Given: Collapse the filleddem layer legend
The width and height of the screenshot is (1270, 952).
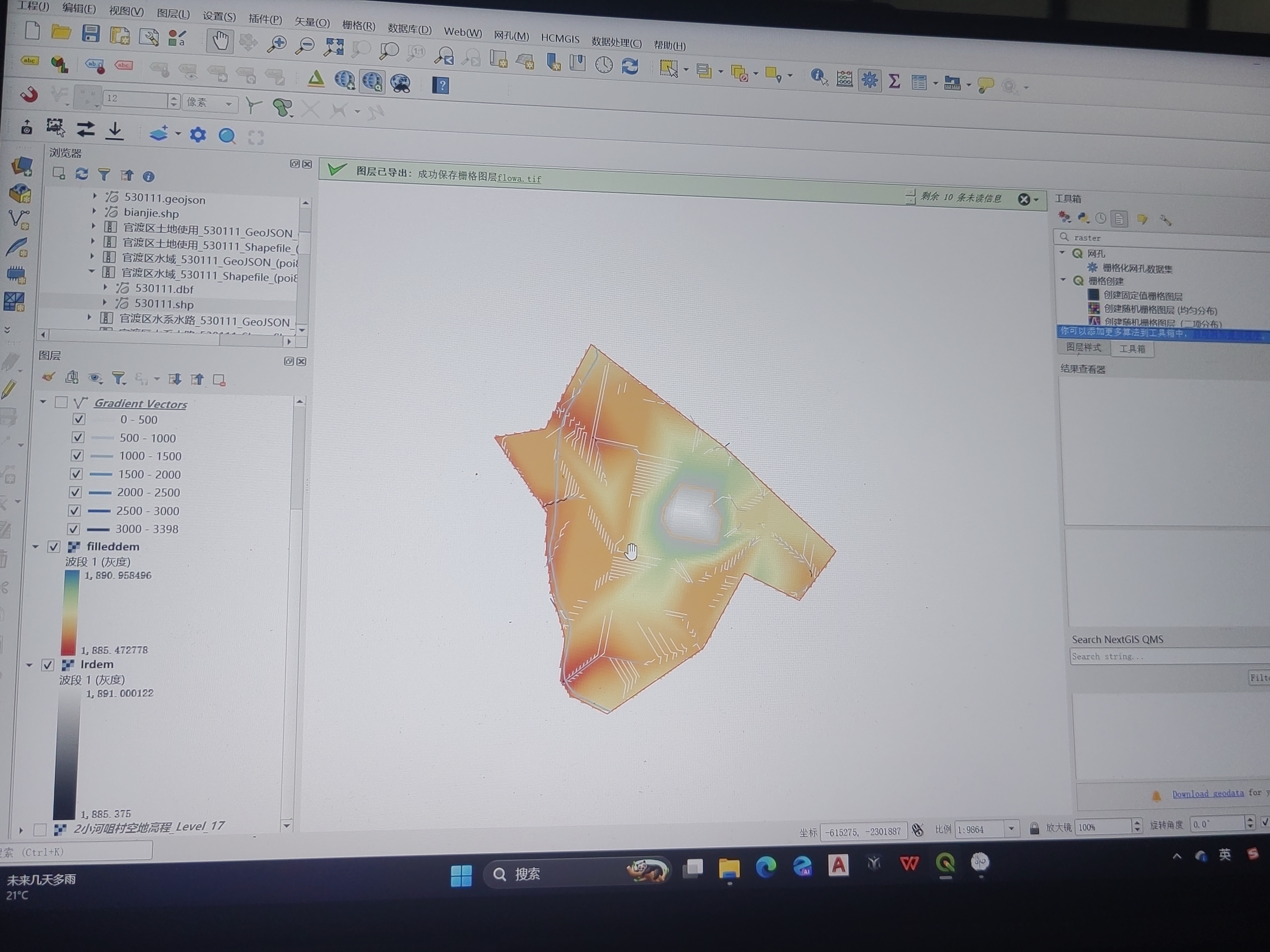Looking at the screenshot, I should click(35, 546).
